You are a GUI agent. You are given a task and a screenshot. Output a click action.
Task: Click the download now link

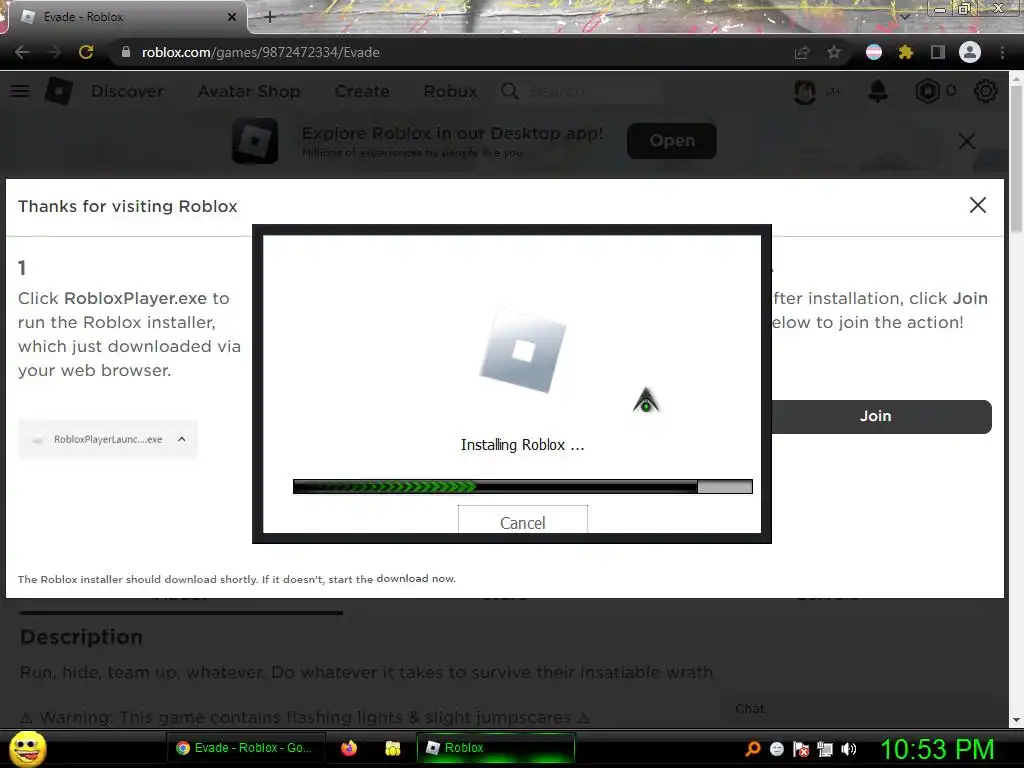coord(415,579)
